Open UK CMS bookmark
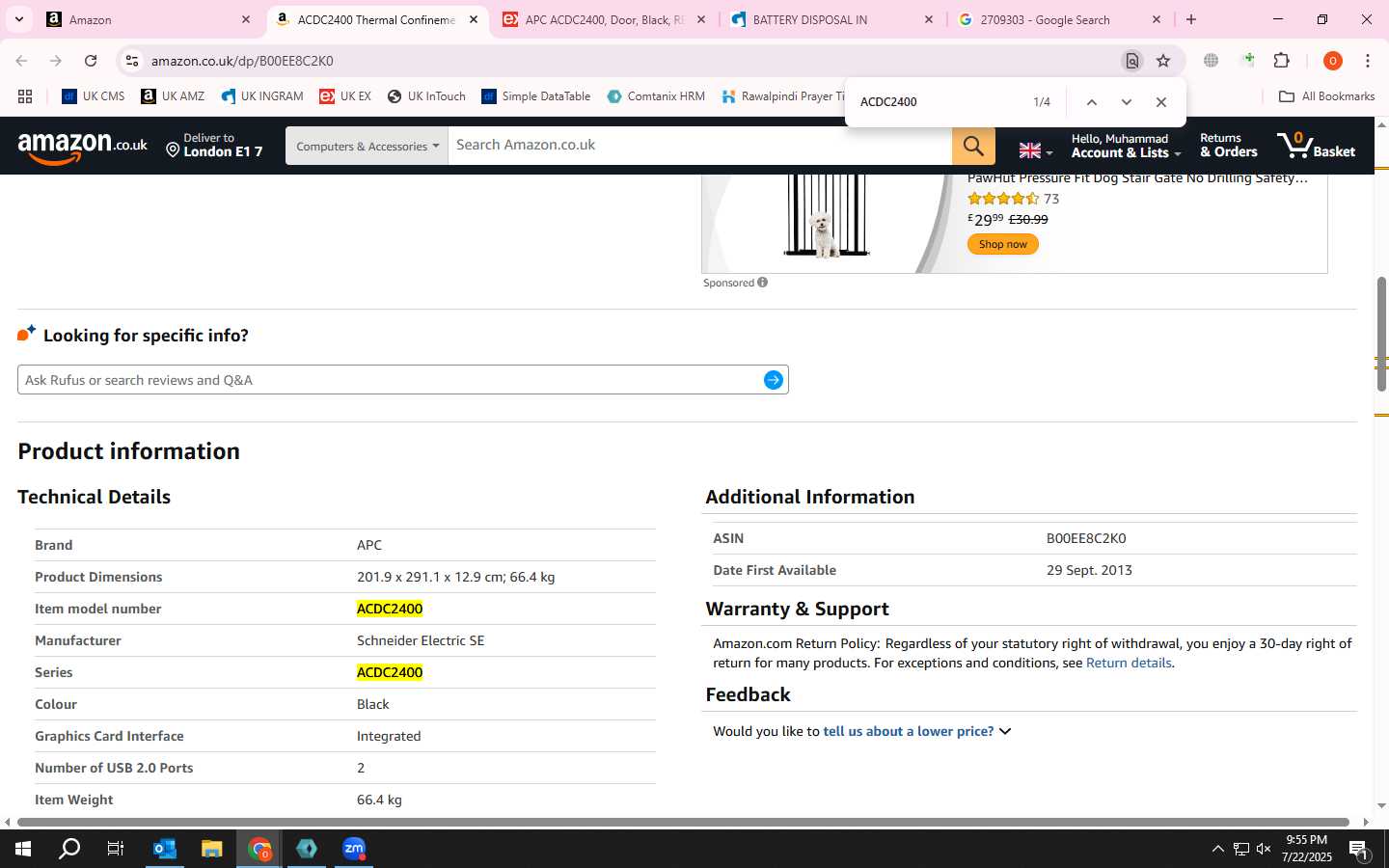This screenshot has height=868, width=1389. point(94,96)
